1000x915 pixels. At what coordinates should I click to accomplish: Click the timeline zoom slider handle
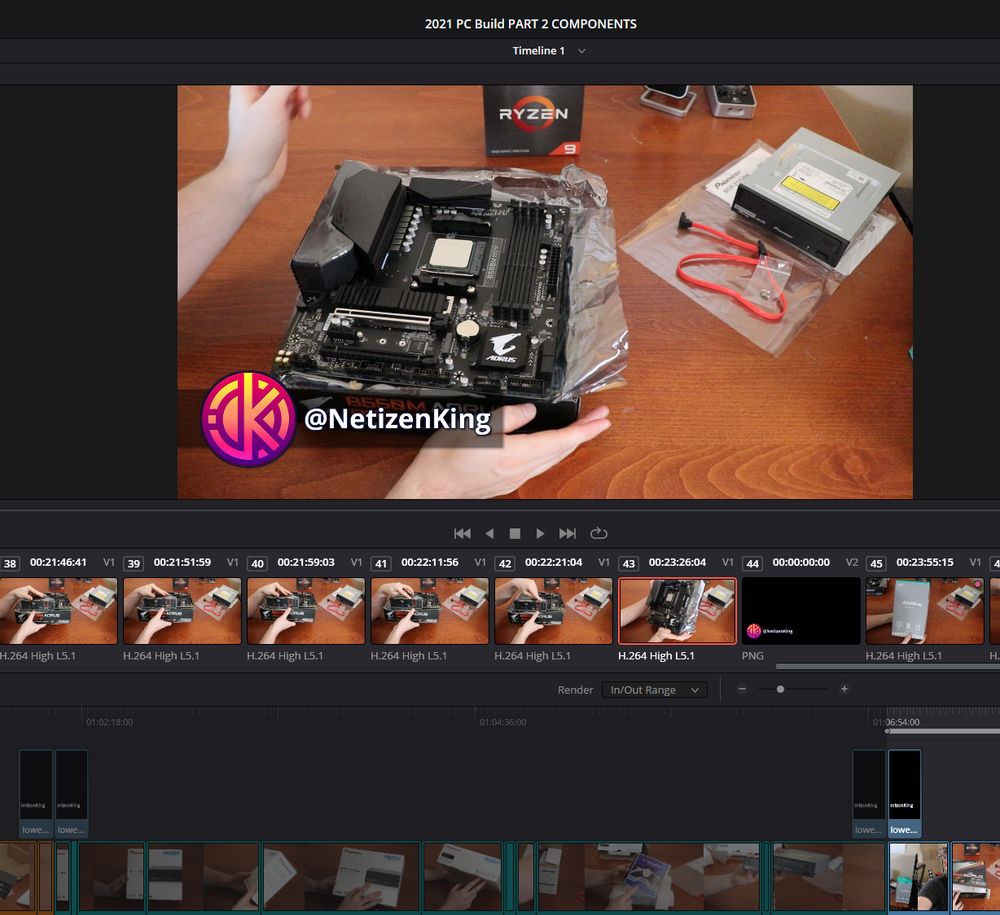[780, 689]
